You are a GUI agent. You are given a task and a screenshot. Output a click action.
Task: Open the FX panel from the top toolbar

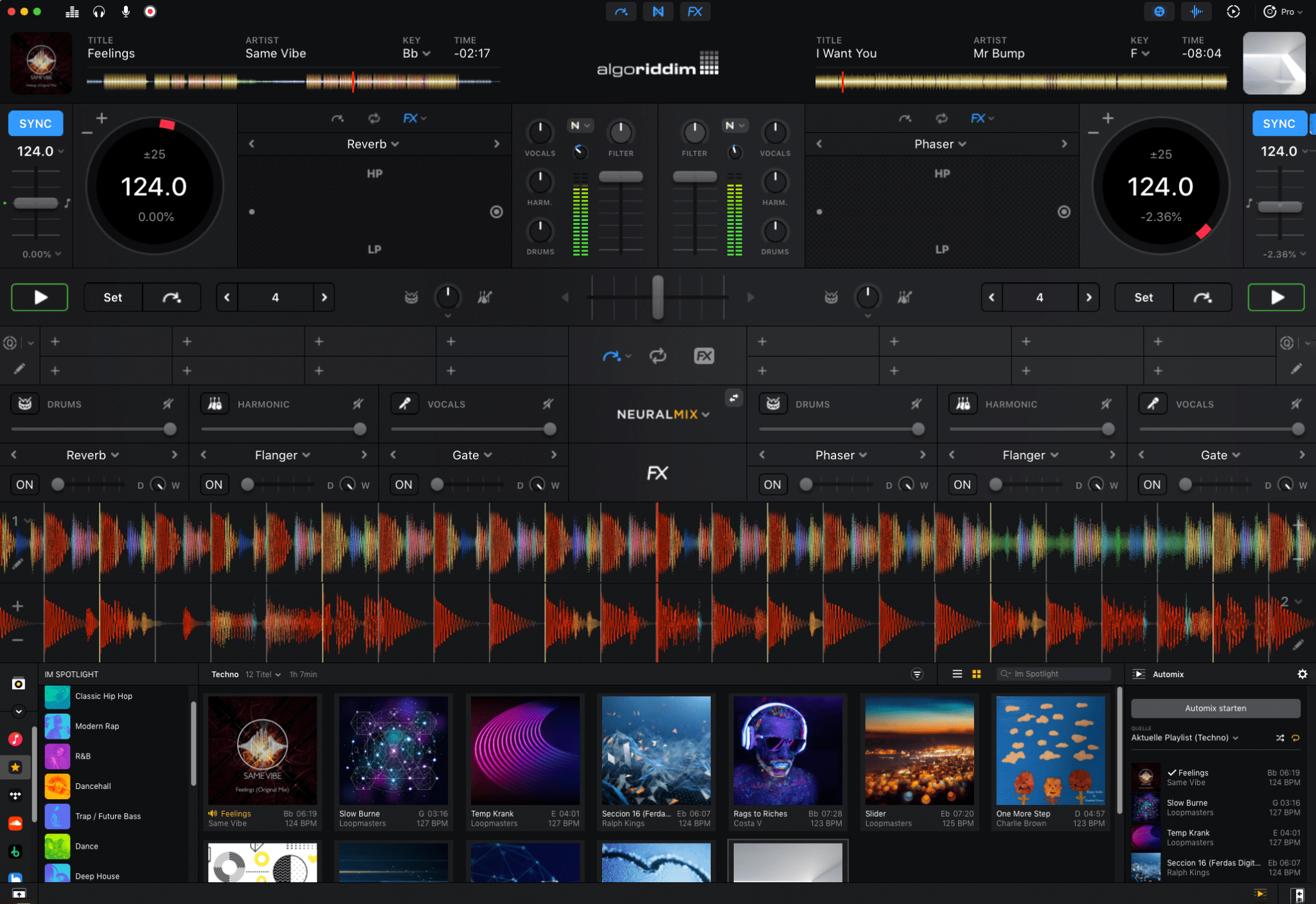click(x=695, y=11)
